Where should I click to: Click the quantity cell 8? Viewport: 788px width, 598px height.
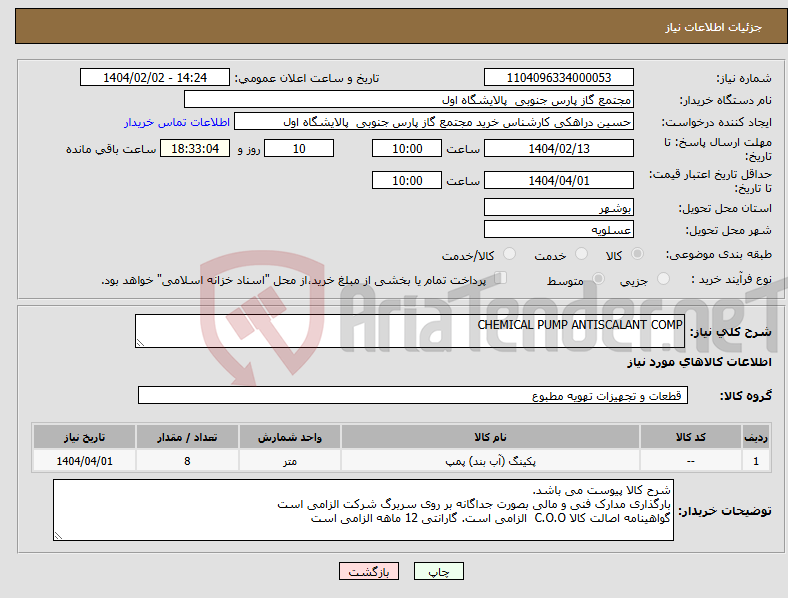tap(187, 461)
